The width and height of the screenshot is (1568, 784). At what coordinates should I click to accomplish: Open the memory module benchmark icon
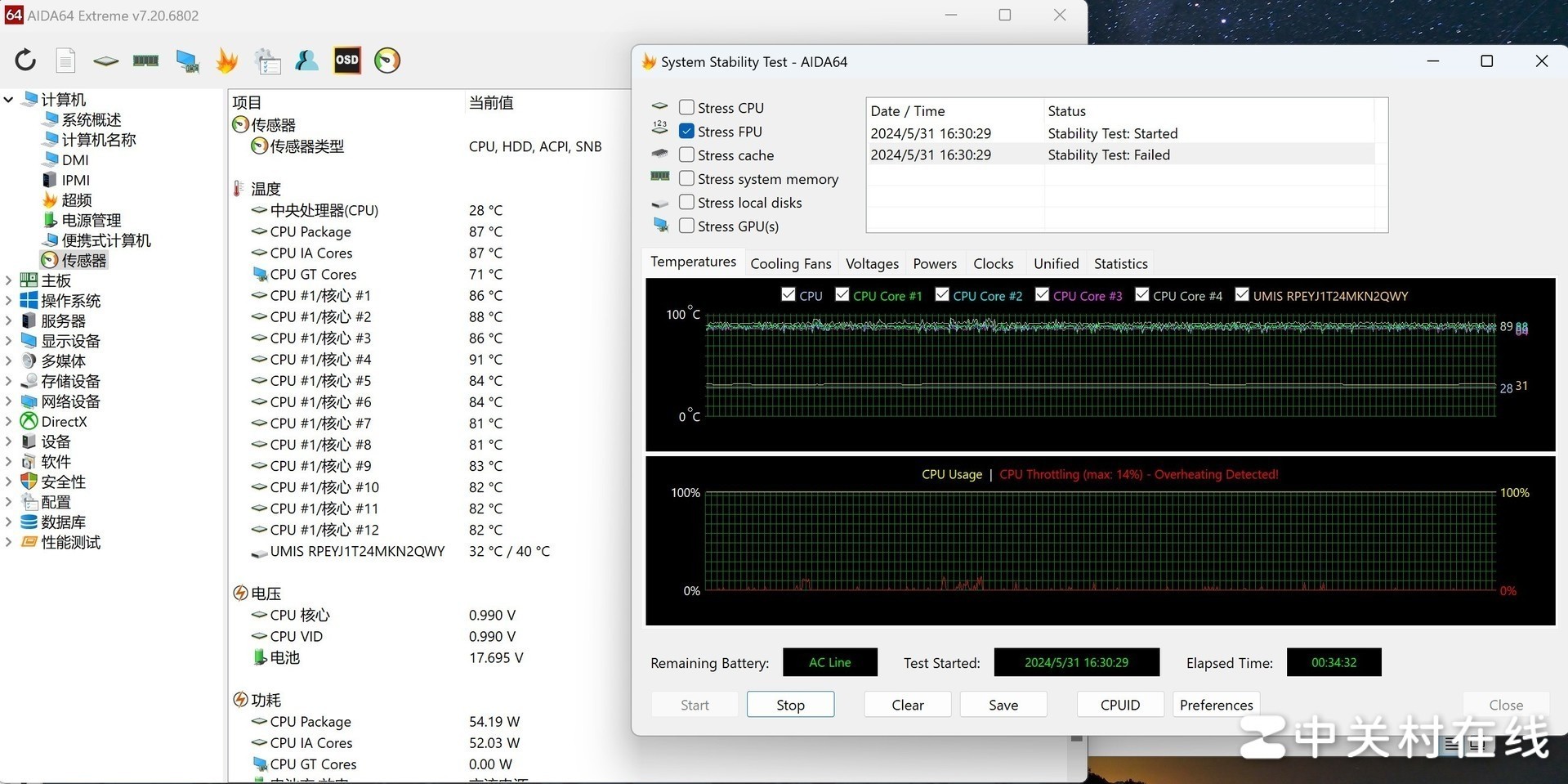coord(145,60)
